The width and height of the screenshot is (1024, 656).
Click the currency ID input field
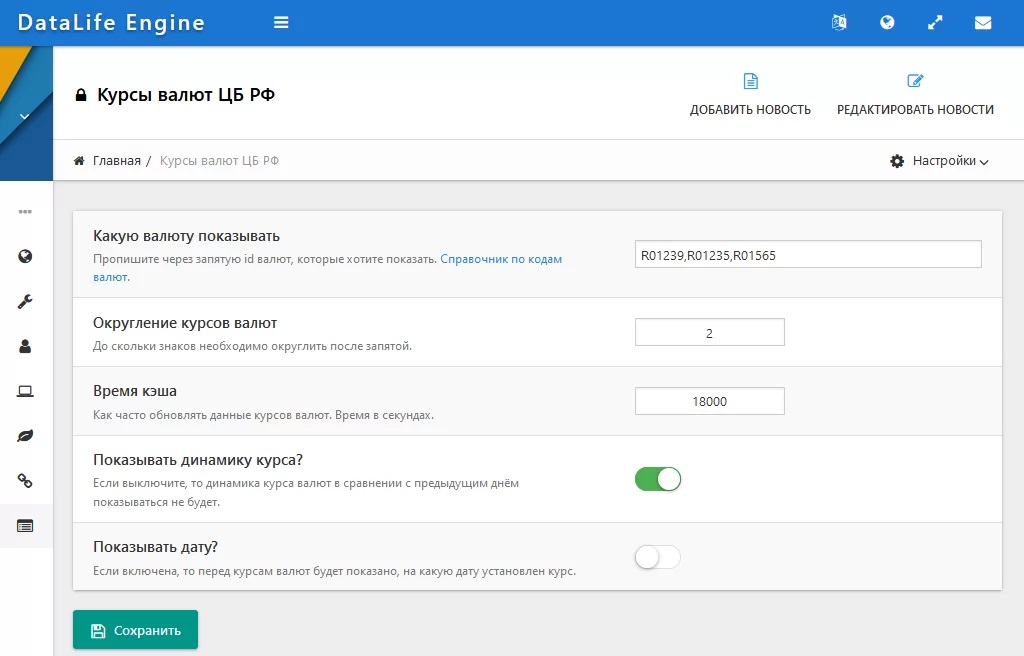point(808,255)
